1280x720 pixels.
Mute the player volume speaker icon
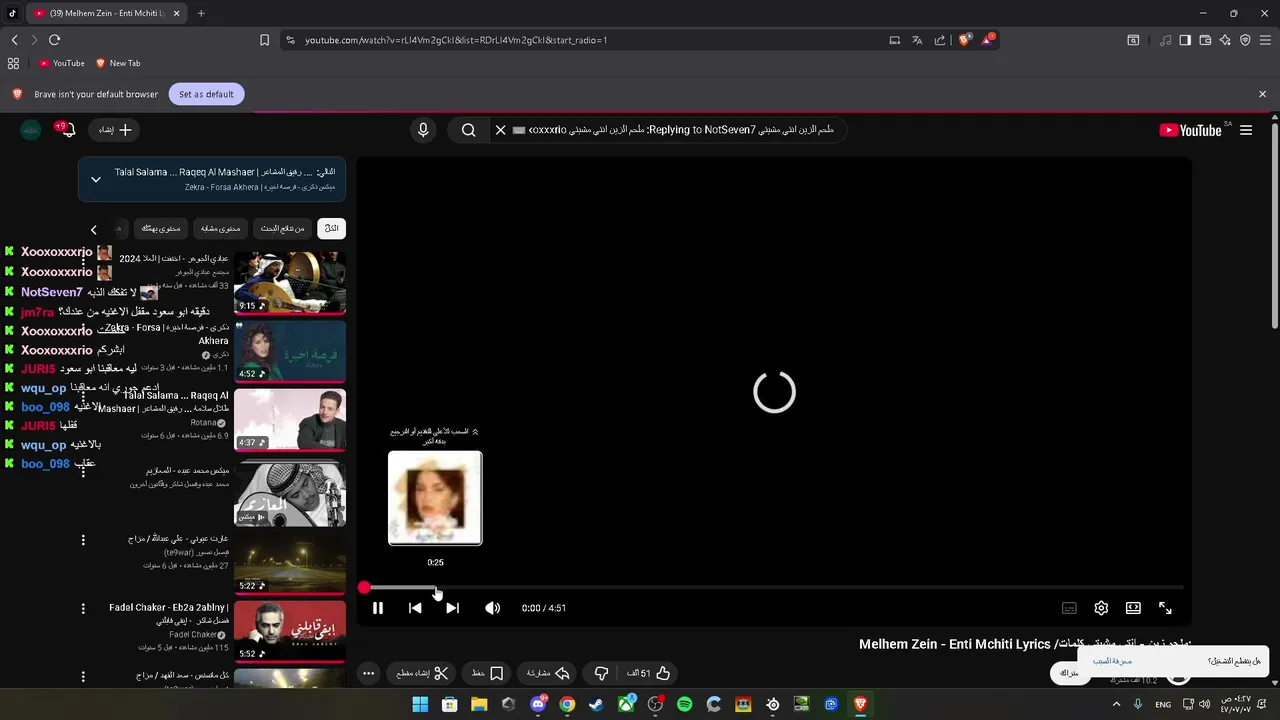click(492, 608)
